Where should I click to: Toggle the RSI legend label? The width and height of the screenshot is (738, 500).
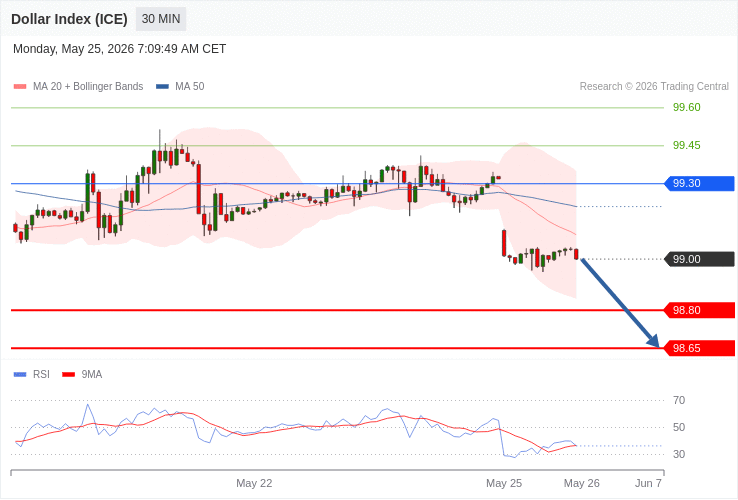[41, 374]
